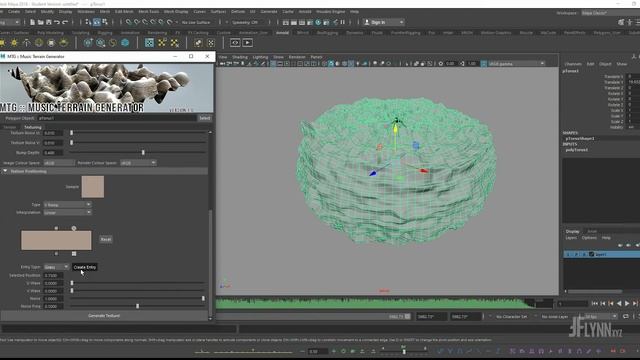The width and height of the screenshot is (640, 360).
Task: Click the Arnold Render play icon
Action: point(247,42)
